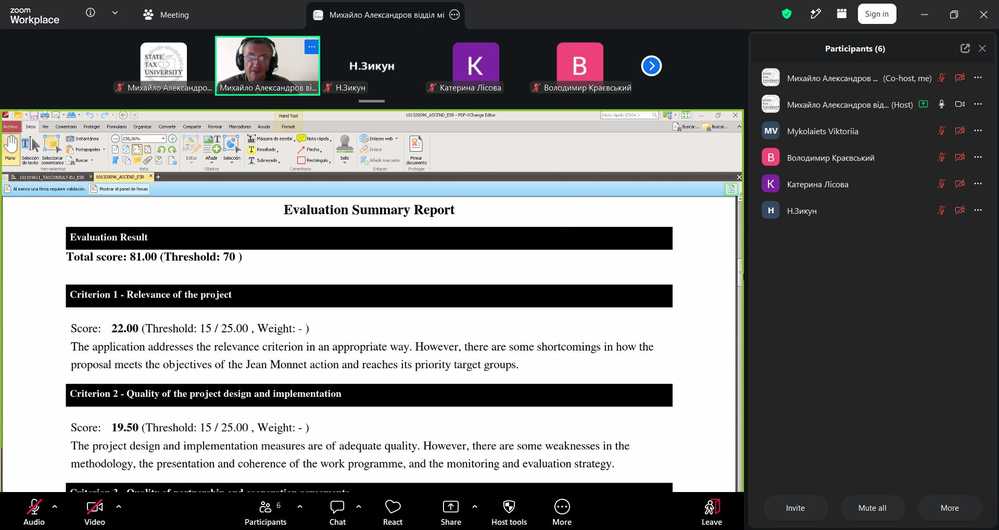Screen dimensions: 999x530
Task: Click the Invite button
Action: pyautogui.click(x=795, y=508)
